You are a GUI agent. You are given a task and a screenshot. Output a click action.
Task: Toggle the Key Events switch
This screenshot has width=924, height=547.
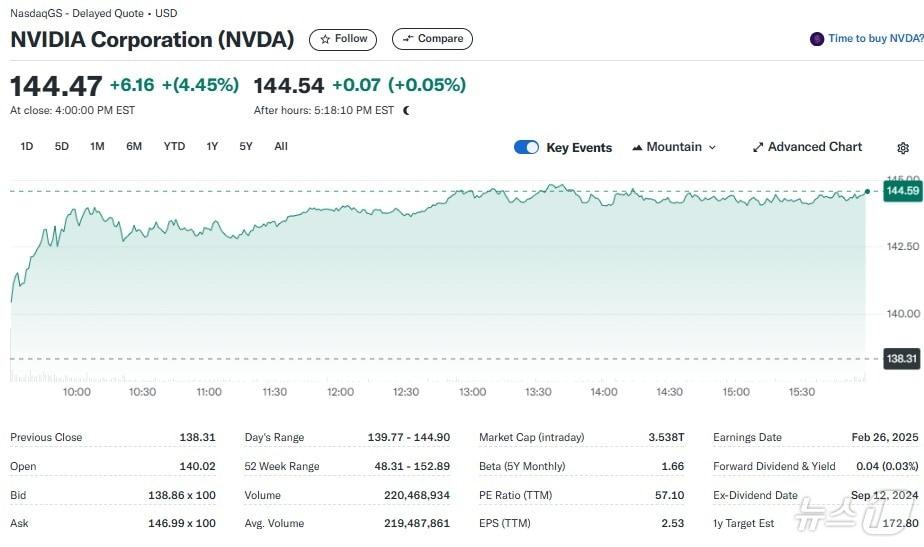coord(526,147)
